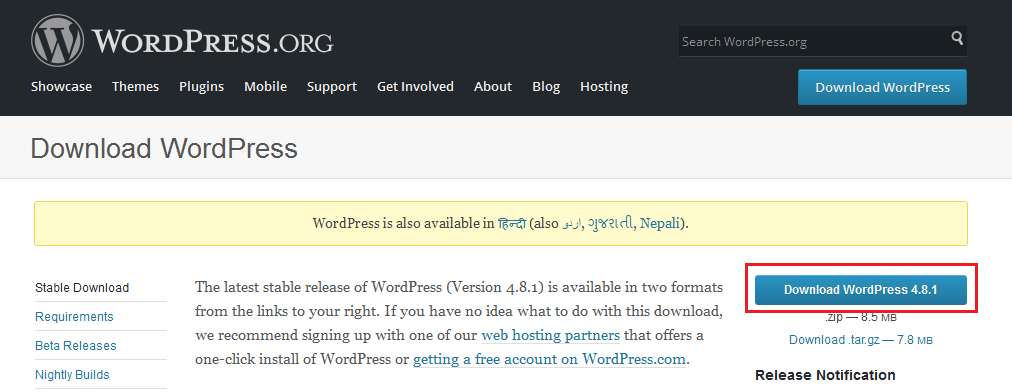Screen dimensions: 1012x392
Task: Open the Nepali language link
Action: pos(660,223)
